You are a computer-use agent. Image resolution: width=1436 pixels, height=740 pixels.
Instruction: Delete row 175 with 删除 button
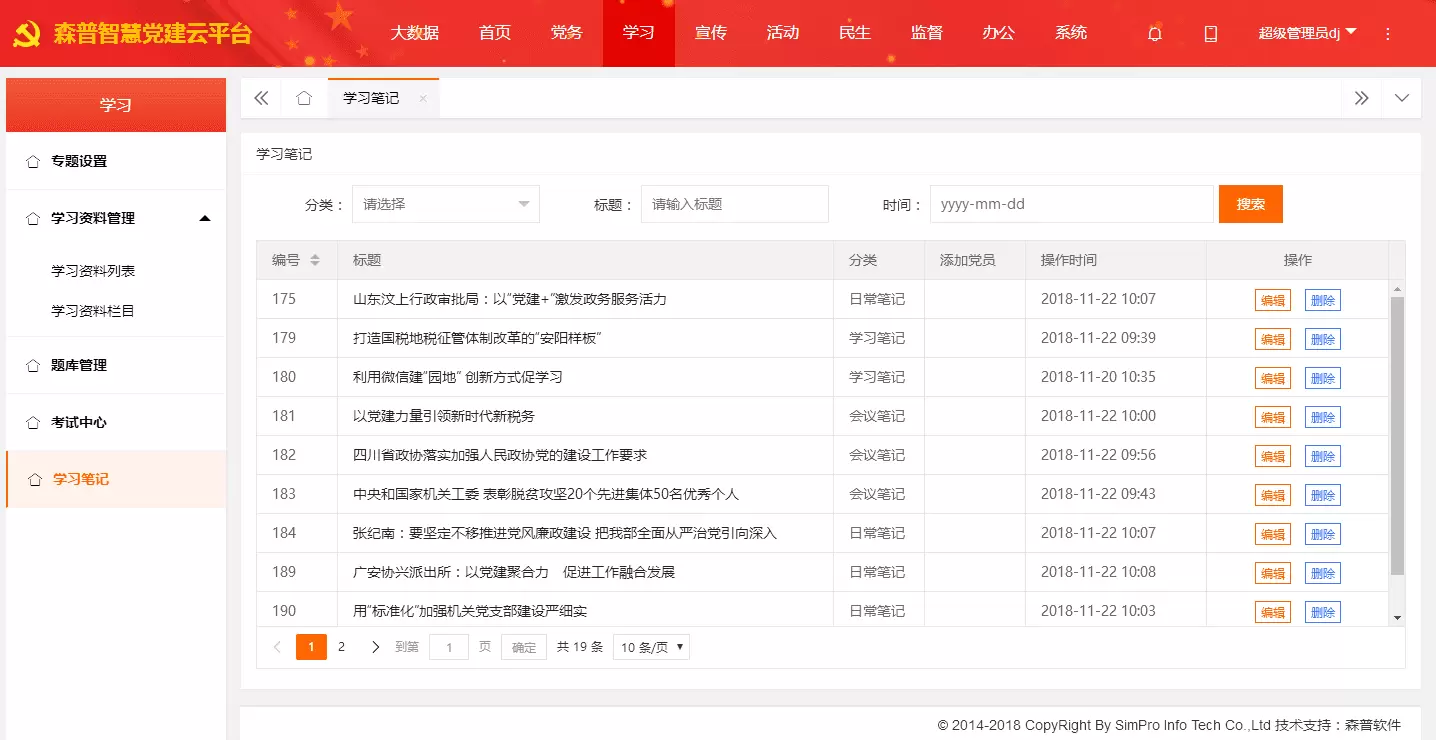click(1323, 300)
